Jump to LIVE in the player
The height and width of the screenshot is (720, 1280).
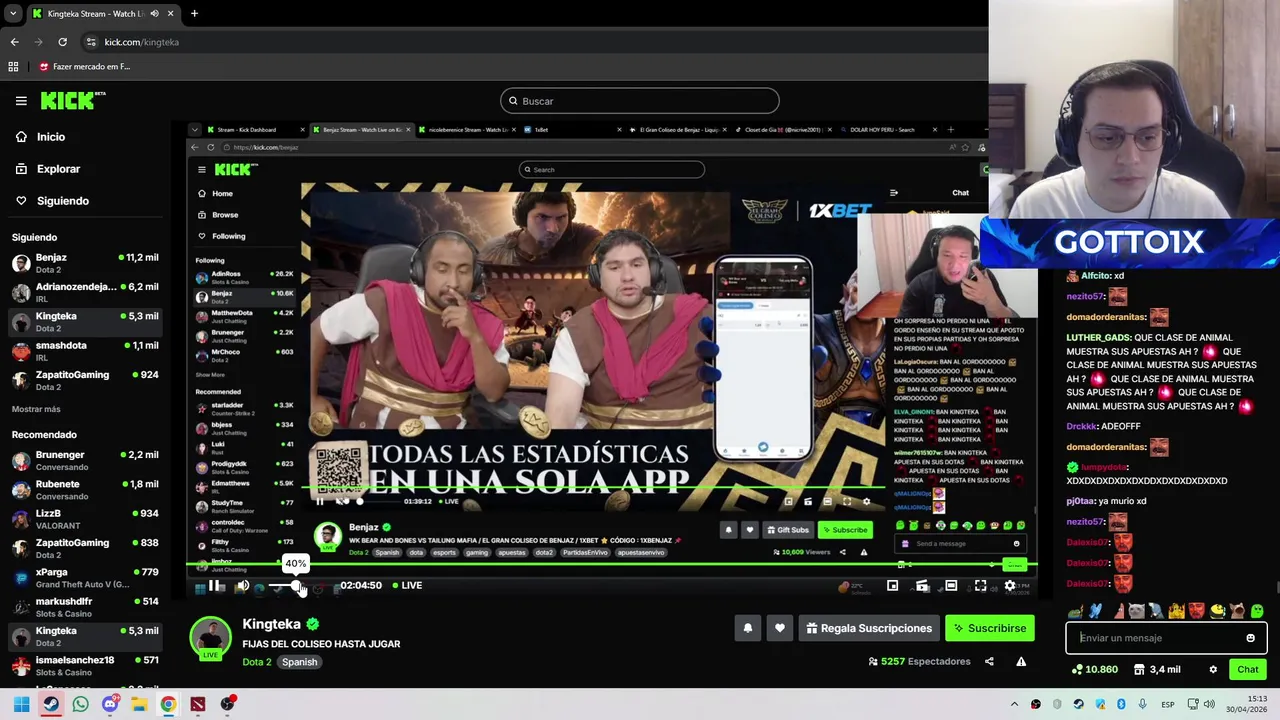407,585
